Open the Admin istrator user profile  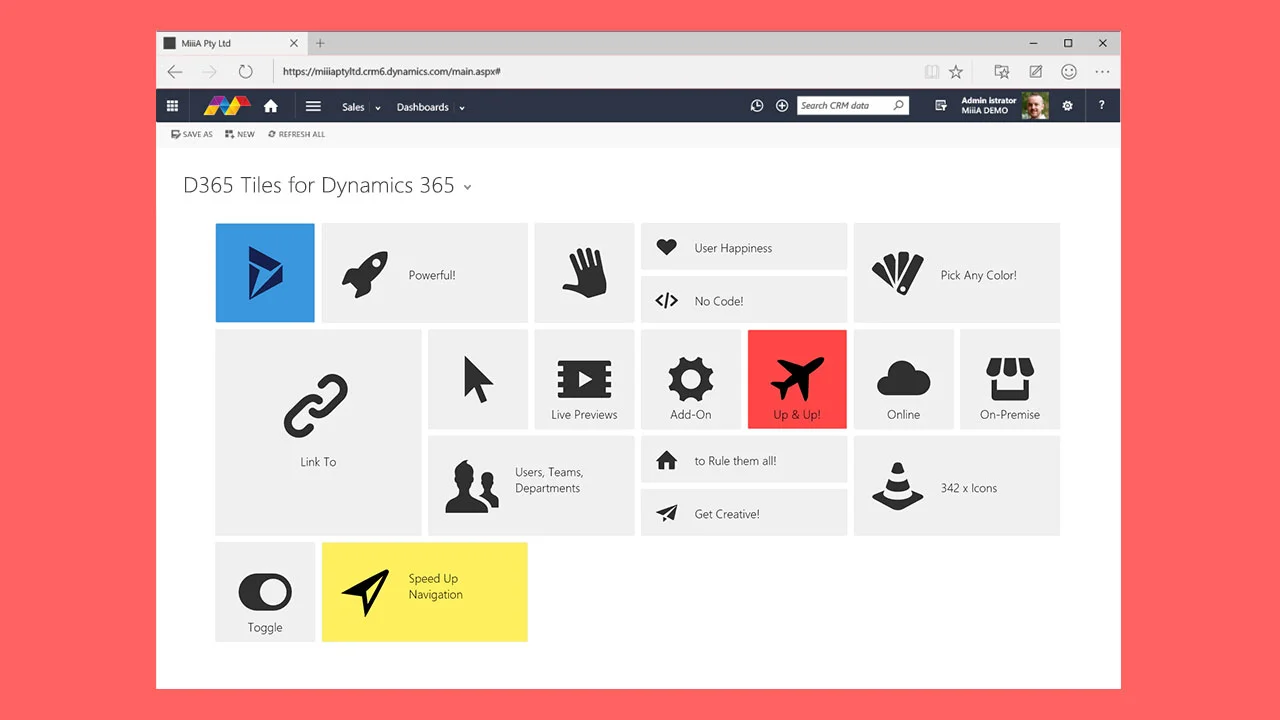coord(988,105)
